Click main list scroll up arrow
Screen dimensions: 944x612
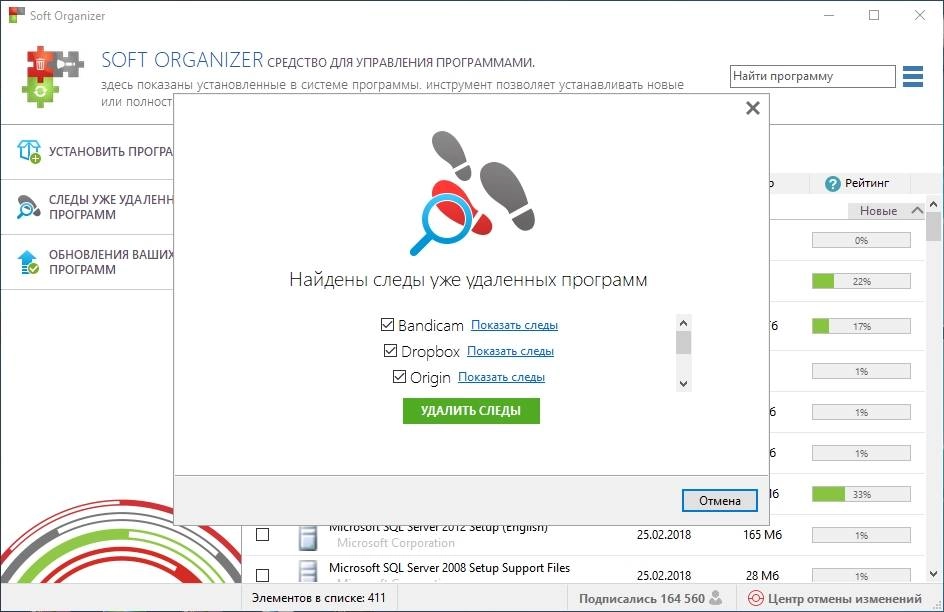pos(933,205)
